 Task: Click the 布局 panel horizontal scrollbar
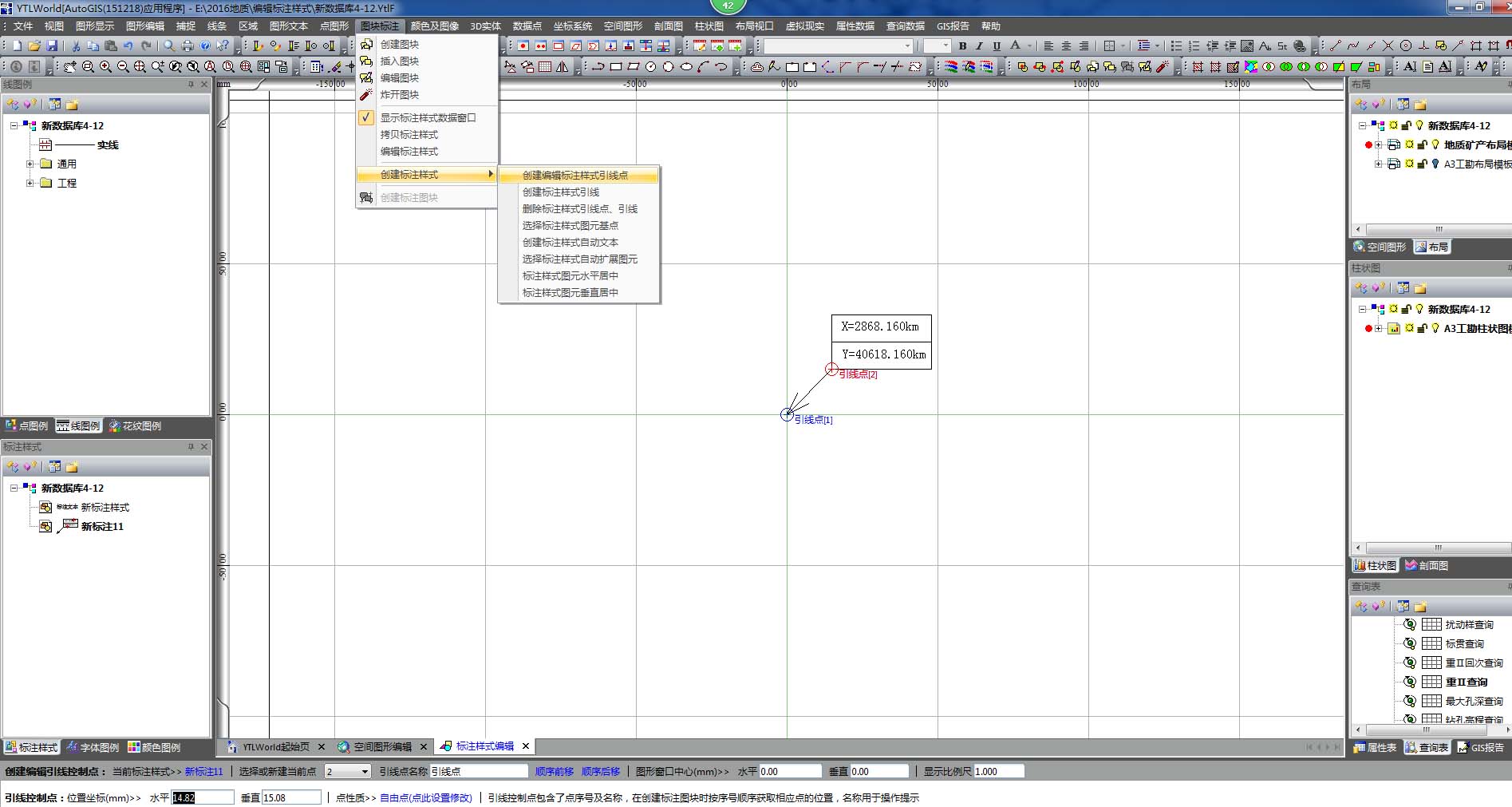1439,229
